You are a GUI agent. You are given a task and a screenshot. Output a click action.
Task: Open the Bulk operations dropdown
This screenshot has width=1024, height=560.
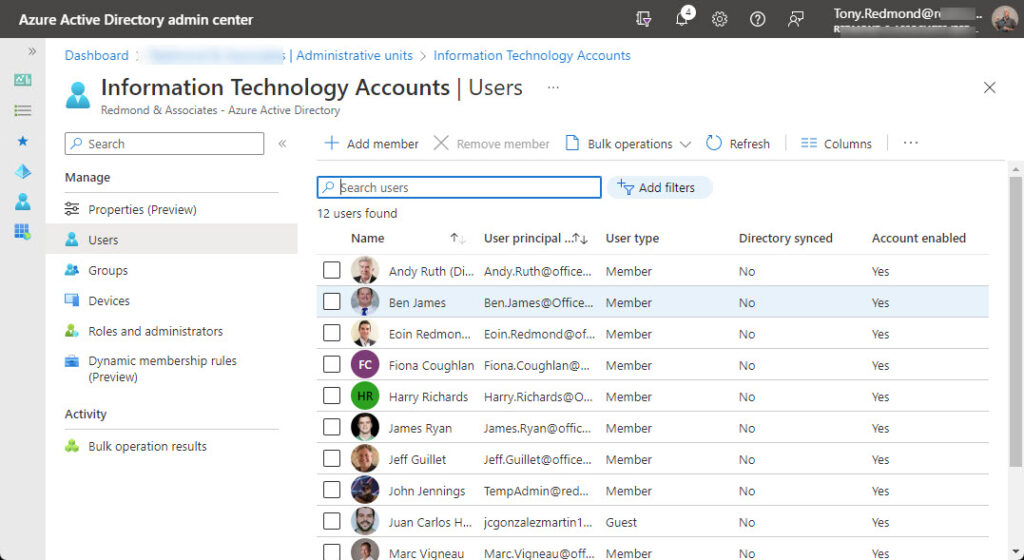click(x=628, y=144)
